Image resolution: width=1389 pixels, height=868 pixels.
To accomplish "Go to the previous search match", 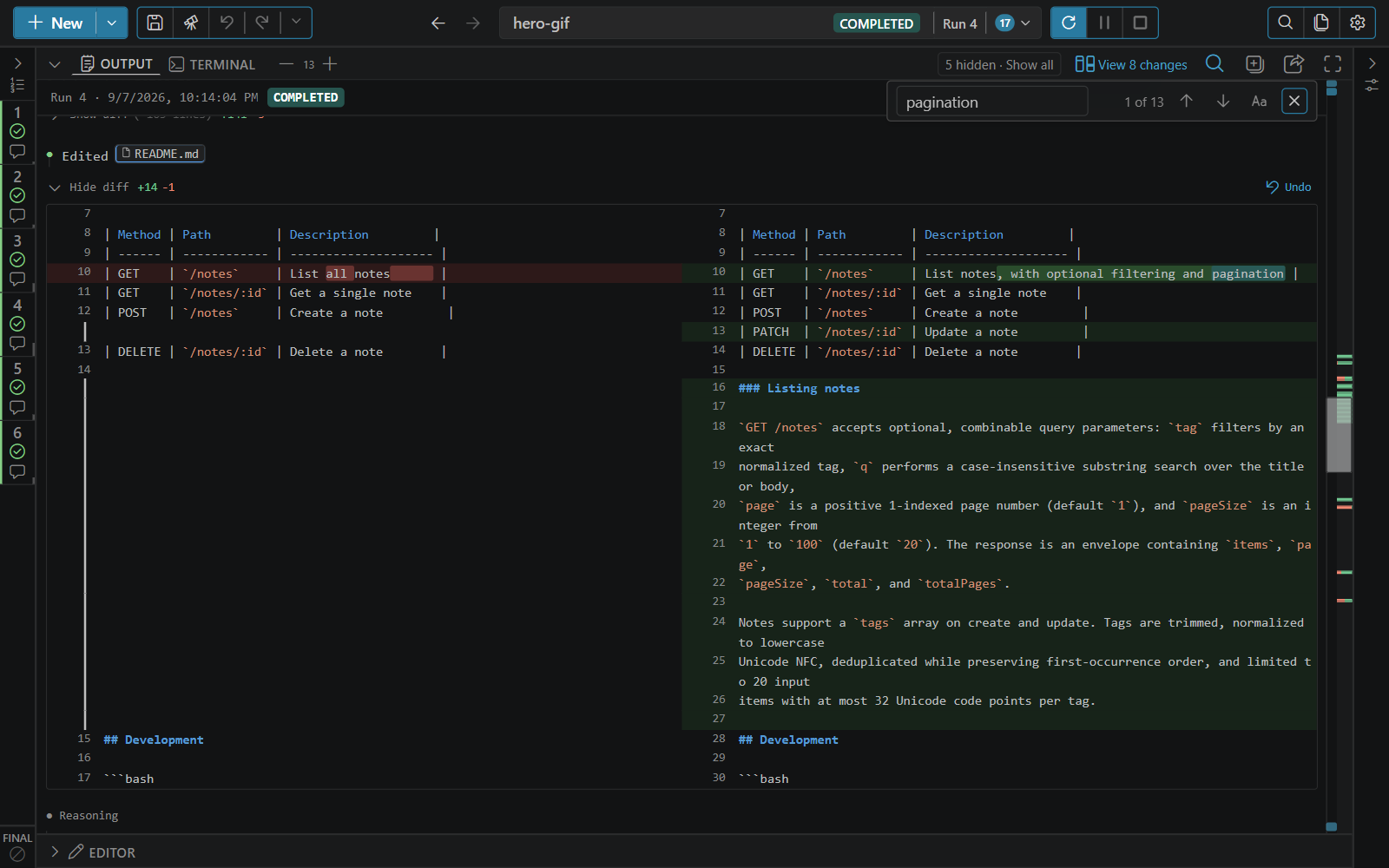I will (1187, 102).
